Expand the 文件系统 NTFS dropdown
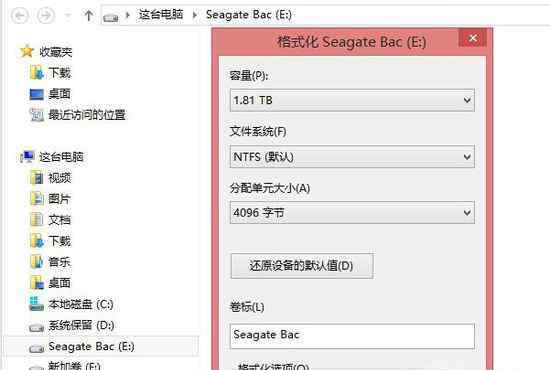Viewport: 550px width, 370px height. pos(352,156)
